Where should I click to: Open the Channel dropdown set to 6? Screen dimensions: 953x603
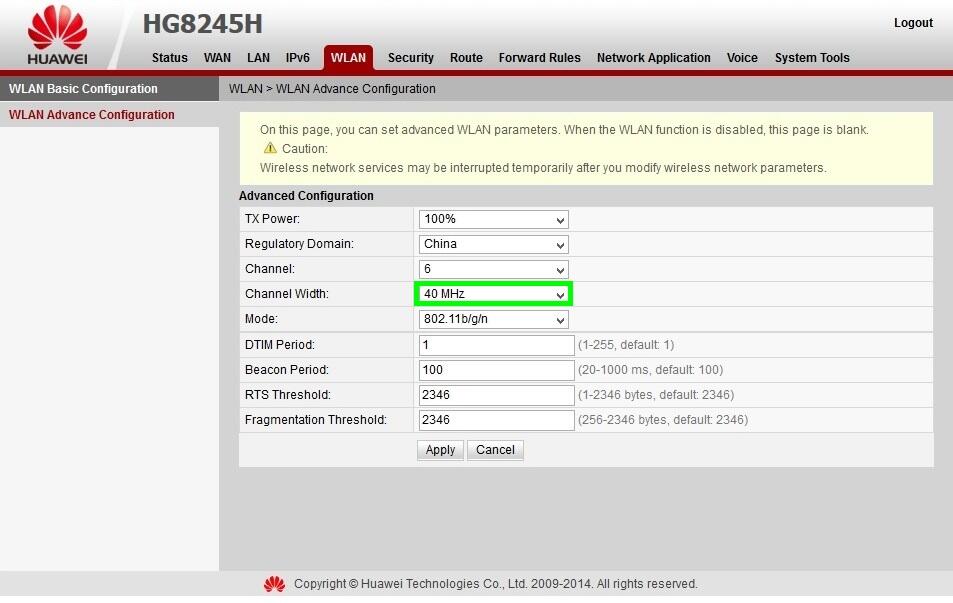pyautogui.click(x=493, y=269)
